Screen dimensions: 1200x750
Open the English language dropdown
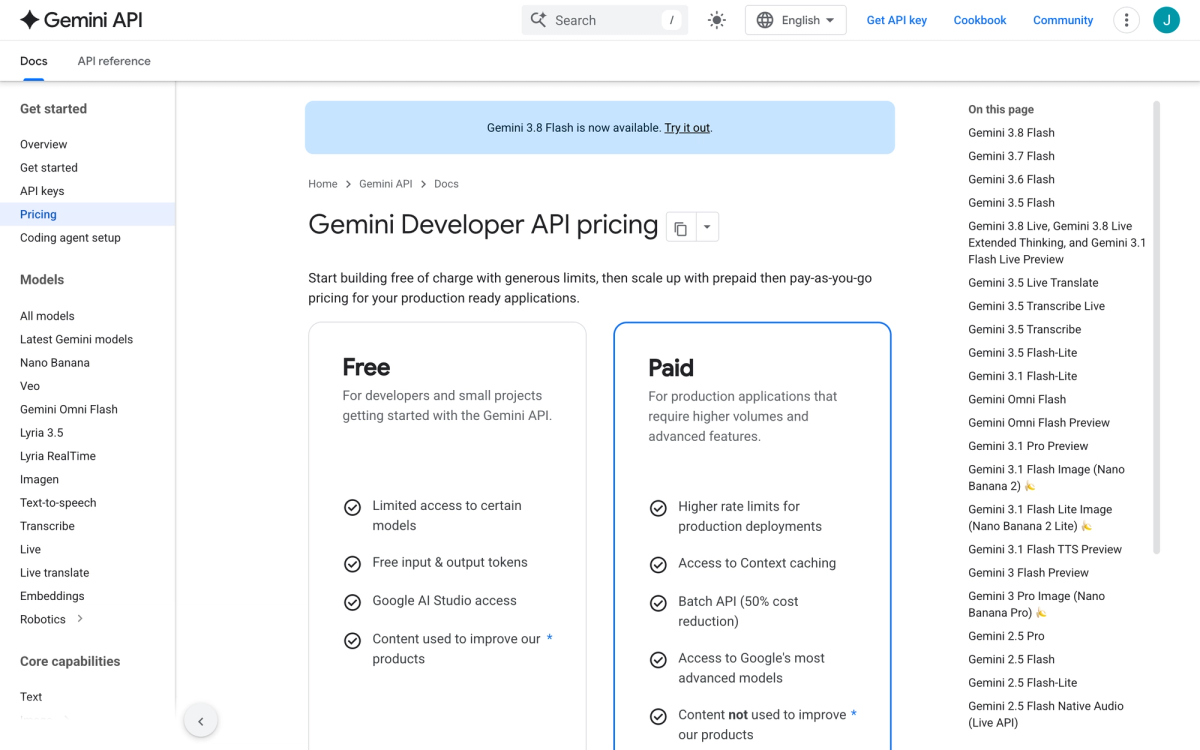(x=796, y=20)
